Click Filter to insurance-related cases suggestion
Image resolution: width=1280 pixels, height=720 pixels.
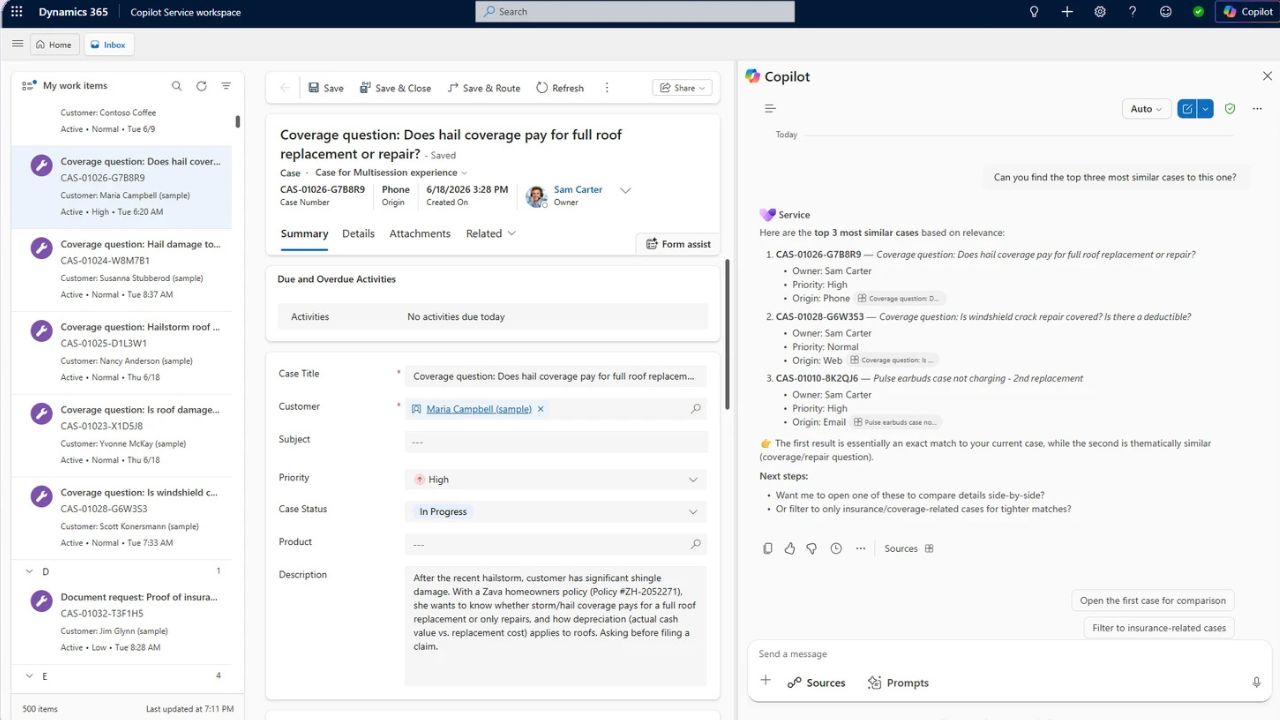point(1159,628)
